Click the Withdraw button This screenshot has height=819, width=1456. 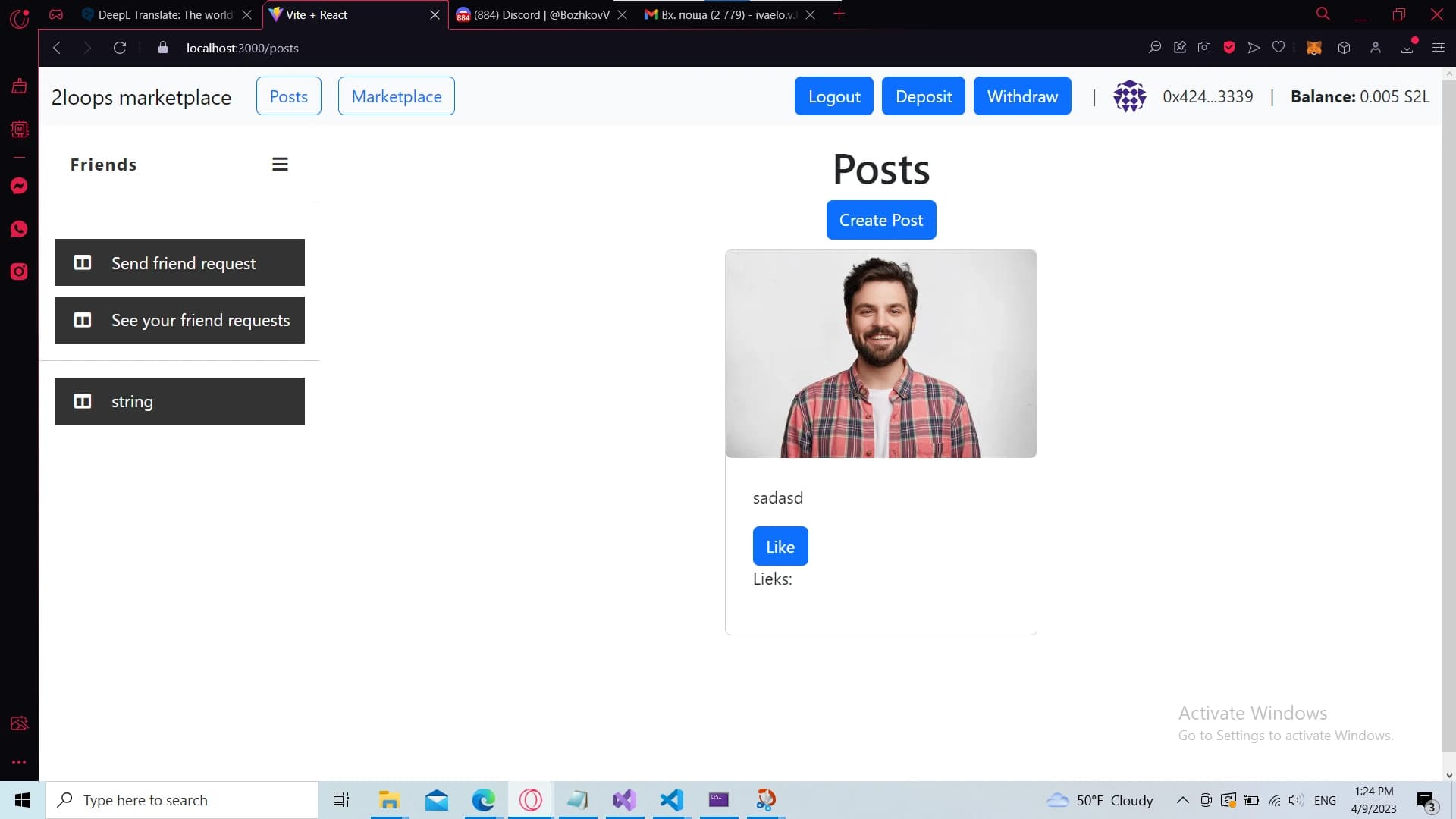(1022, 96)
